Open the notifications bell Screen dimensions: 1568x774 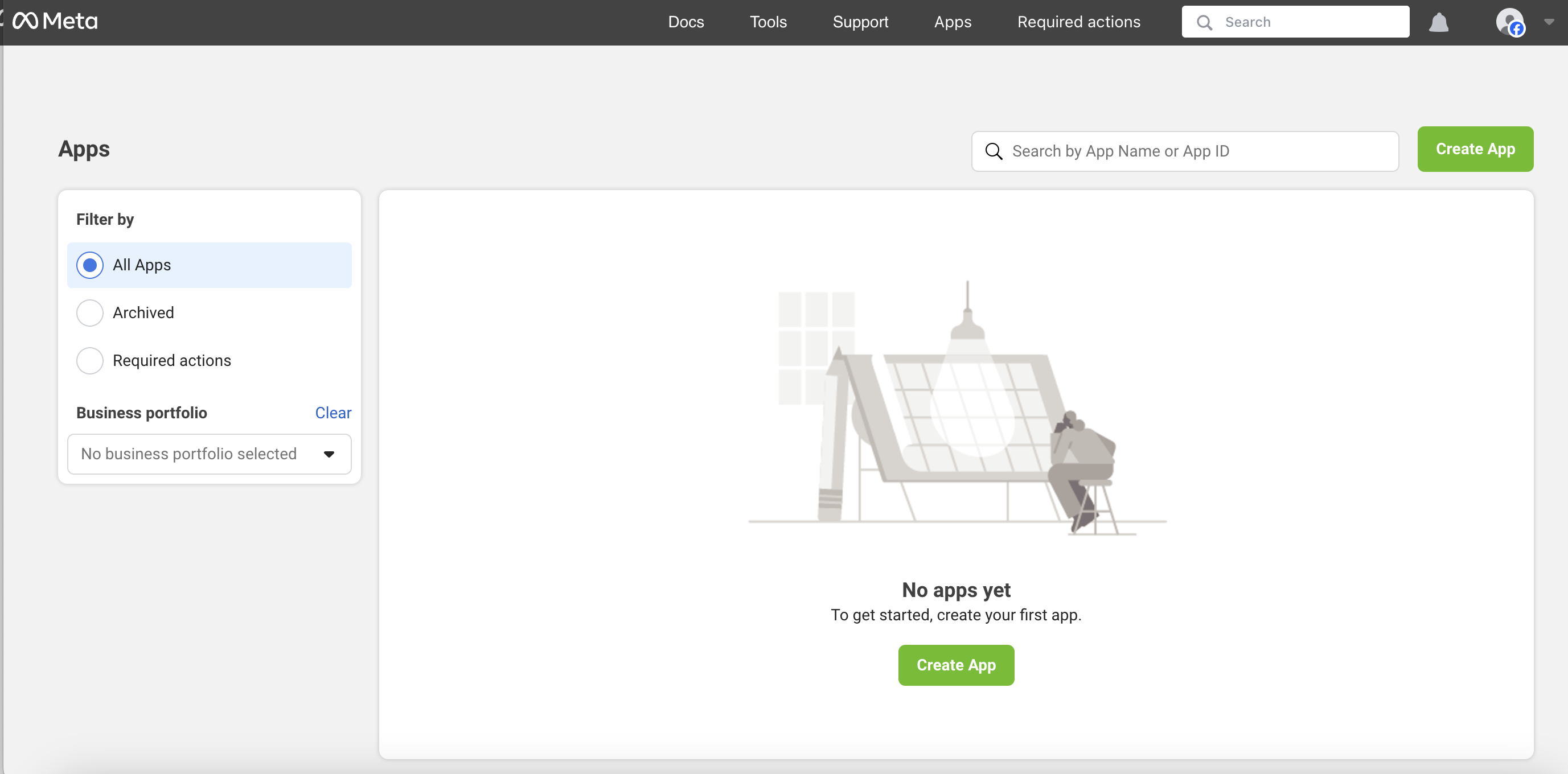pos(1438,23)
